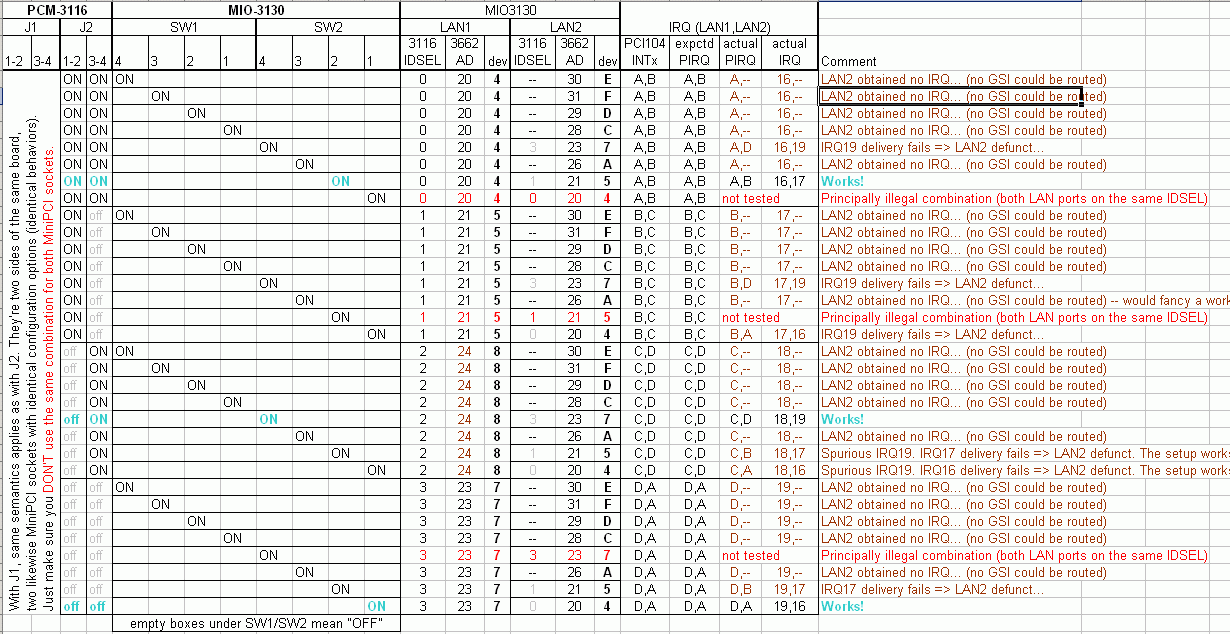The image size is (1230, 634).
Task: Select the actual IRQ value '16,19'
Action: click(x=790, y=147)
